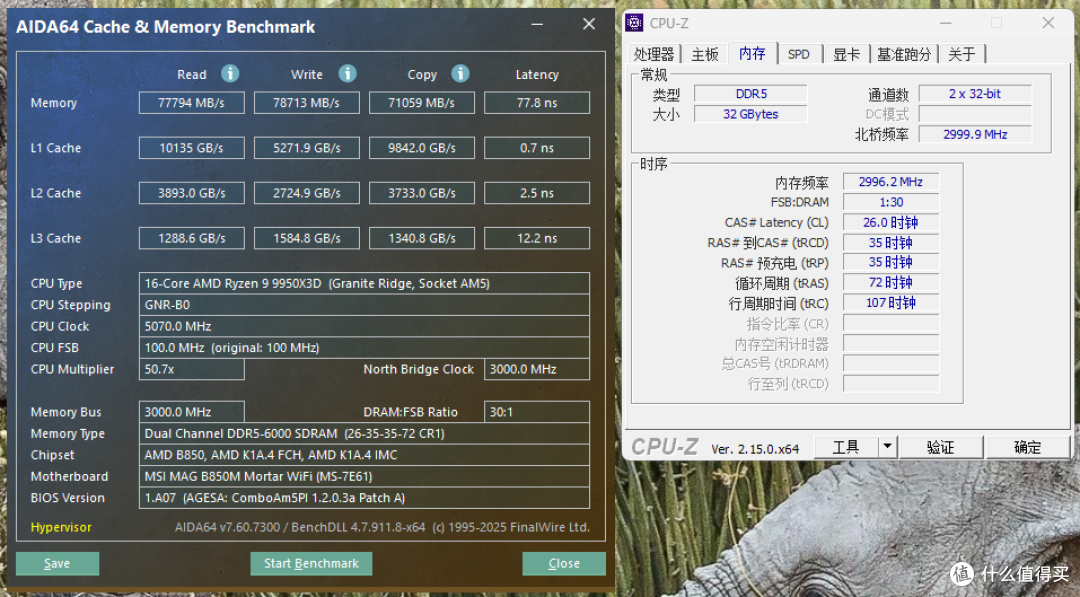
Task: Click the Chipset field AMD B850
Action: click(364, 454)
